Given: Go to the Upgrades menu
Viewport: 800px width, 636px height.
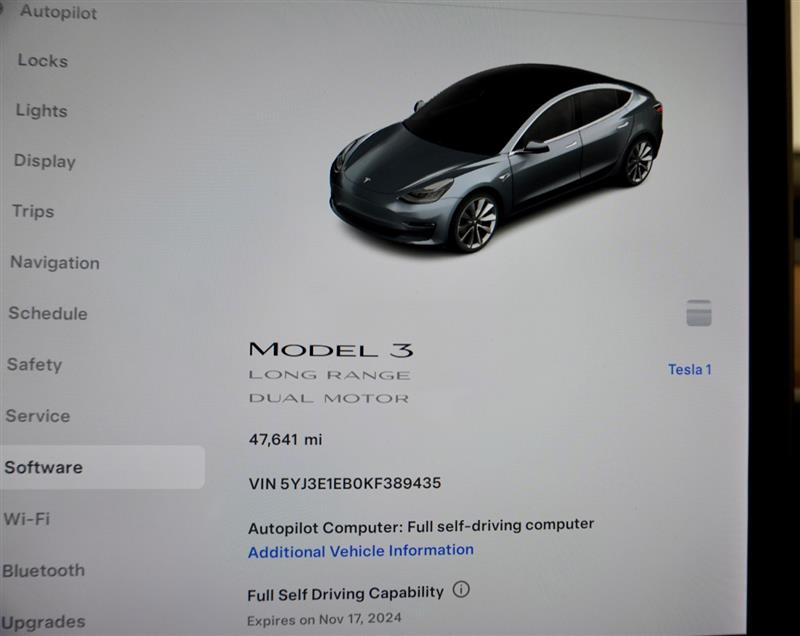Looking at the screenshot, I should point(43,622).
